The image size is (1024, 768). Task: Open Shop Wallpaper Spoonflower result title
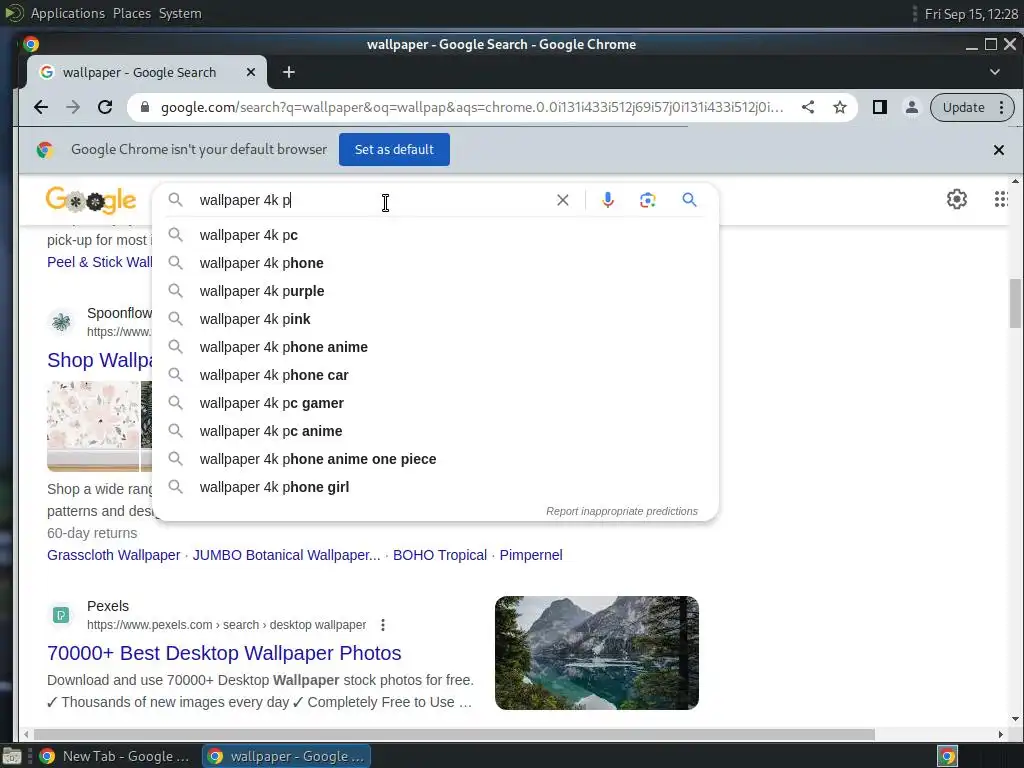pos(99,360)
